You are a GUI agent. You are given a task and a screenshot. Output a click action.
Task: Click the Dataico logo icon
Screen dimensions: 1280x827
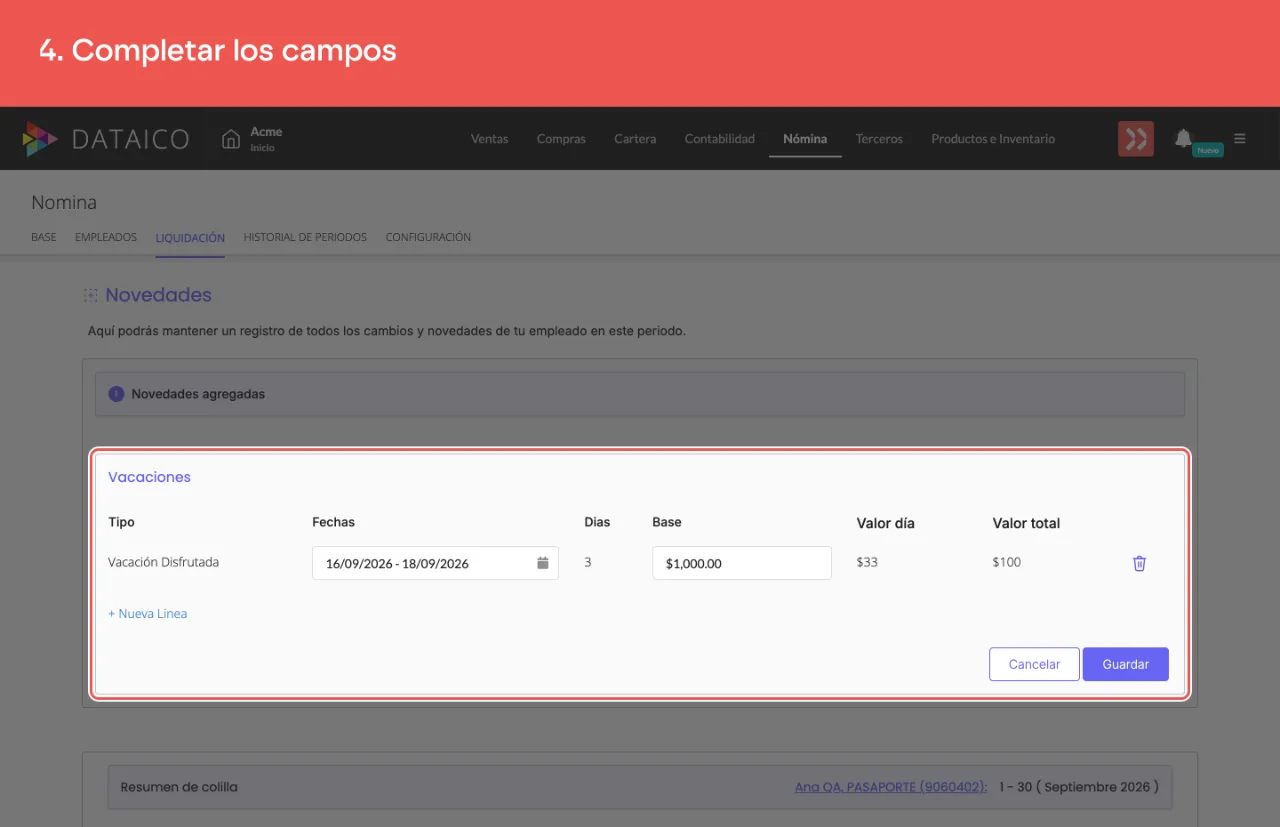[x=41, y=139]
